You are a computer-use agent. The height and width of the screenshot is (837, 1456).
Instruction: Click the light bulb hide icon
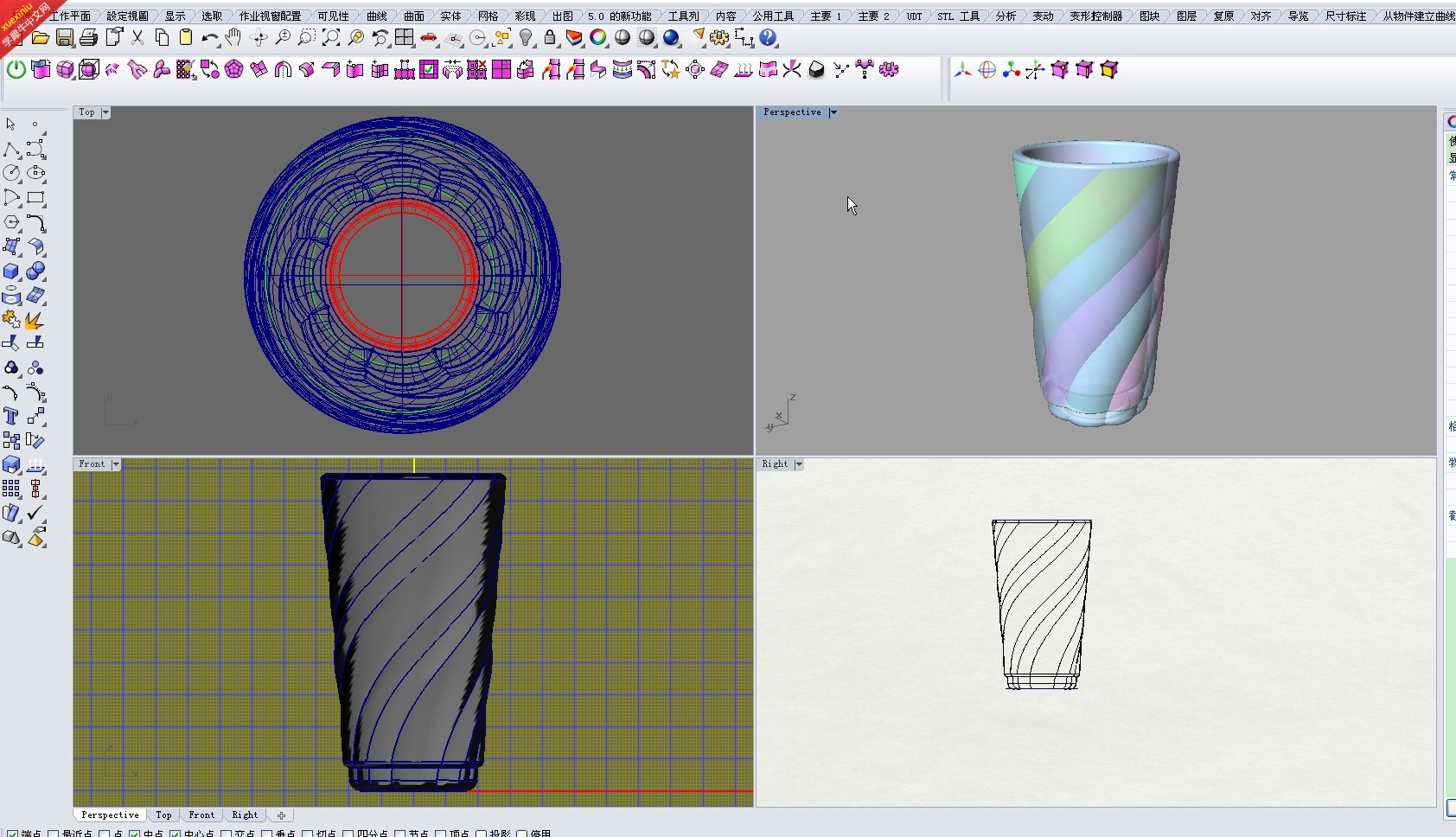526,38
